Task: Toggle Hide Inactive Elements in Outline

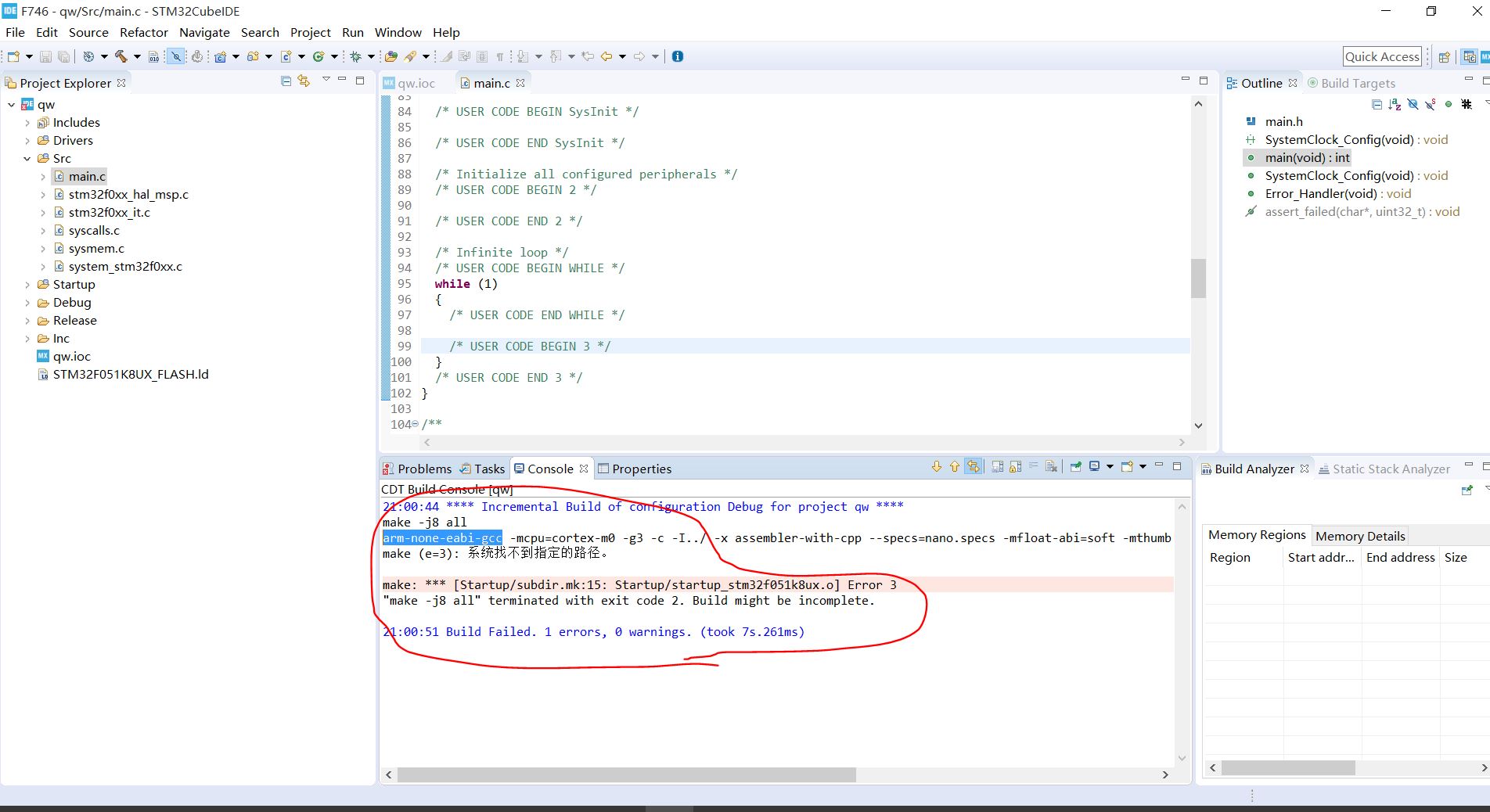Action: pos(1467,104)
